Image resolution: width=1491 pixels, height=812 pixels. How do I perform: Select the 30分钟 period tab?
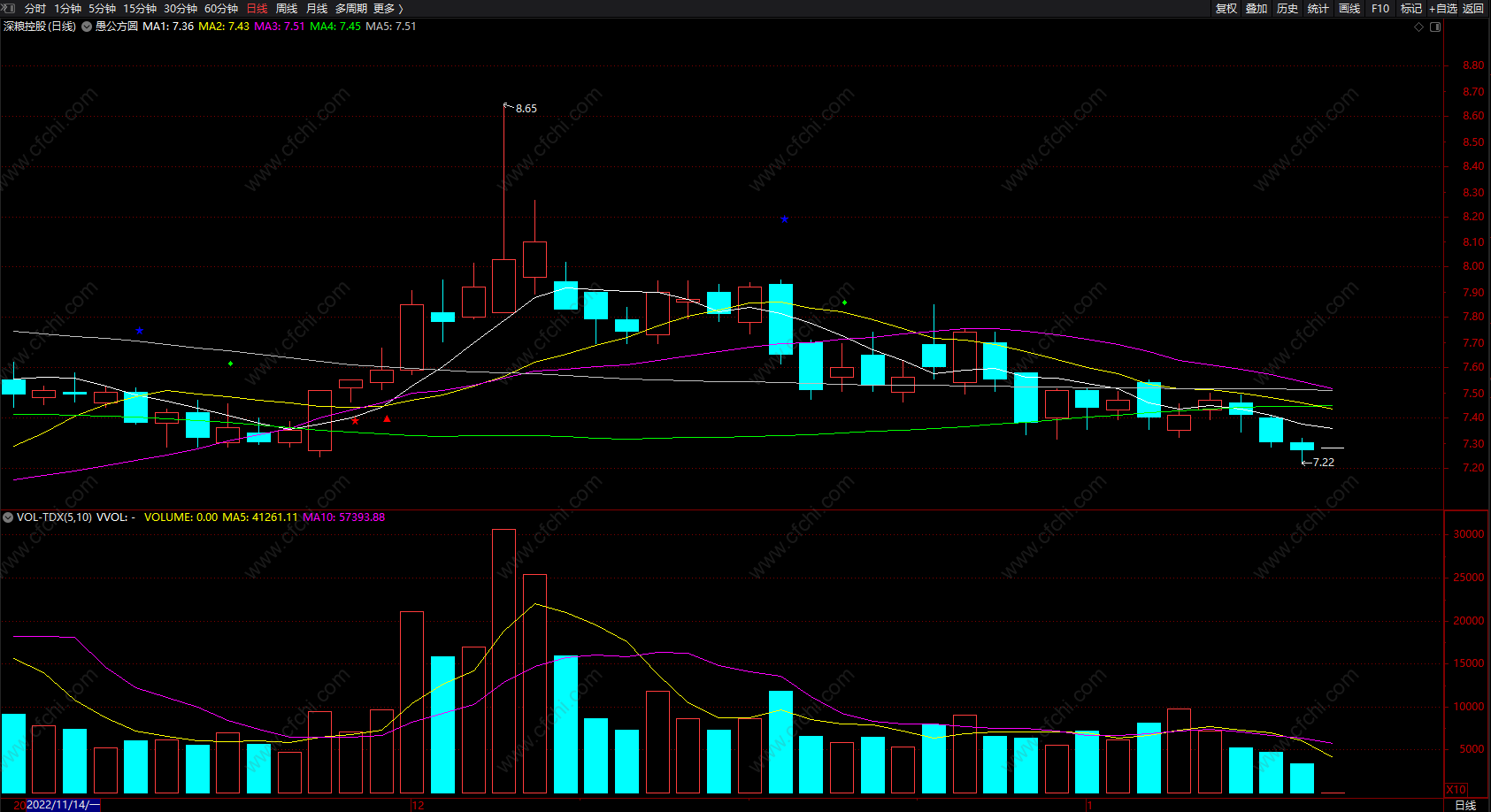tap(181, 9)
